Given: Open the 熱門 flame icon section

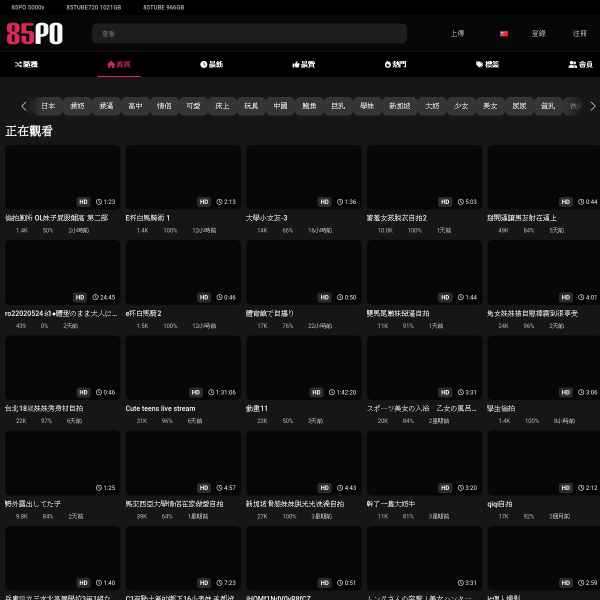Looking at the screenshot, I should (389, 64).
